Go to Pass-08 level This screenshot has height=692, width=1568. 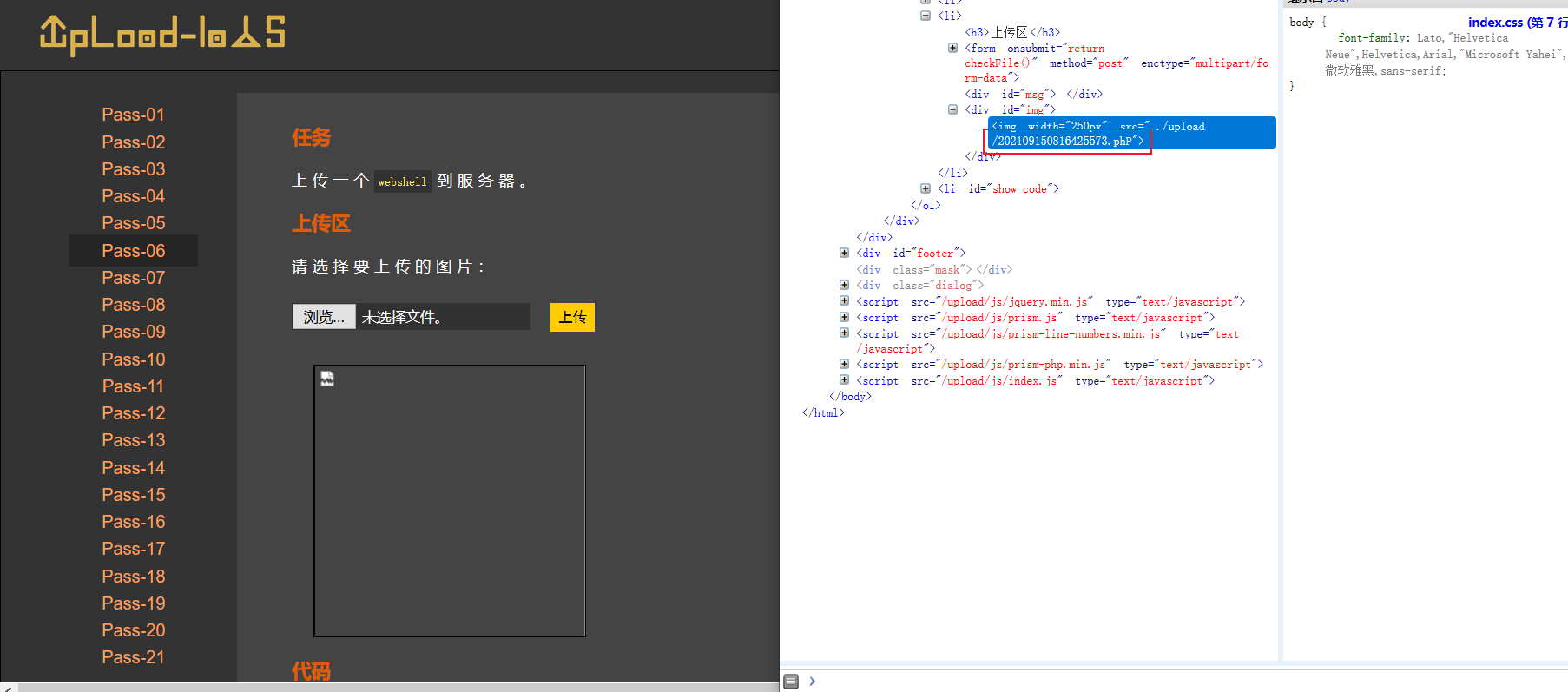point(133,305)
